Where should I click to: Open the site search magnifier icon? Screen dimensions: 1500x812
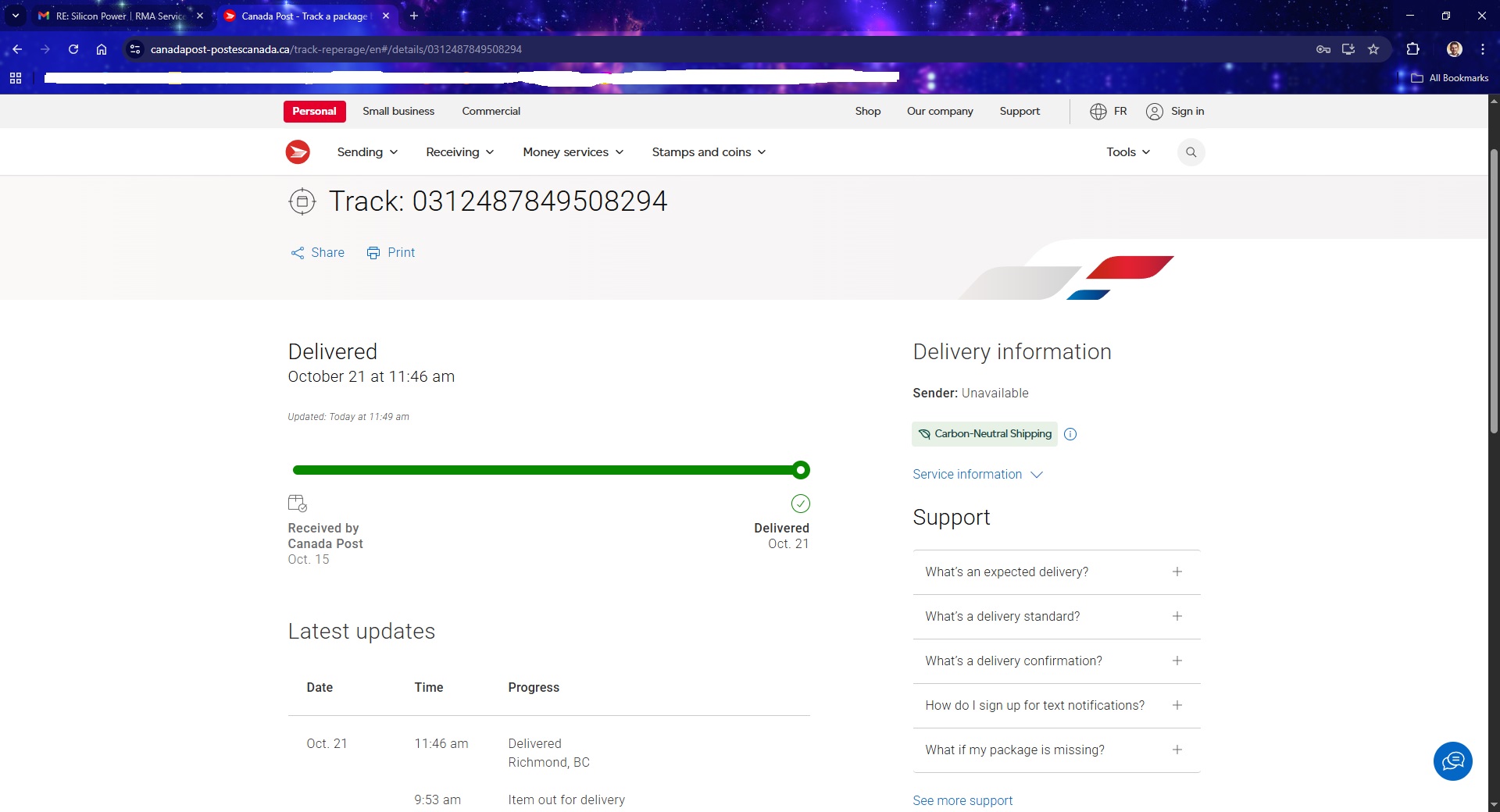point(1191,152)
